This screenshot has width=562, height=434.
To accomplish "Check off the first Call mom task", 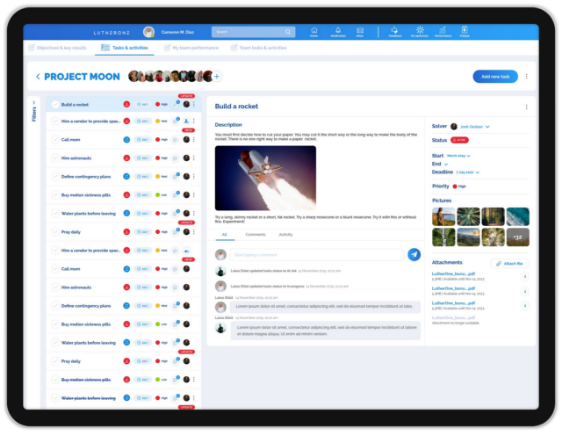I will point(55,139).
